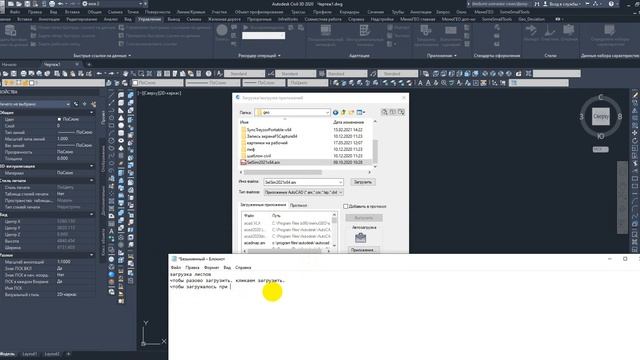Click the Ю compass letter on the ViewCube
Screen dimensions: 640x360
pos(600,136)
